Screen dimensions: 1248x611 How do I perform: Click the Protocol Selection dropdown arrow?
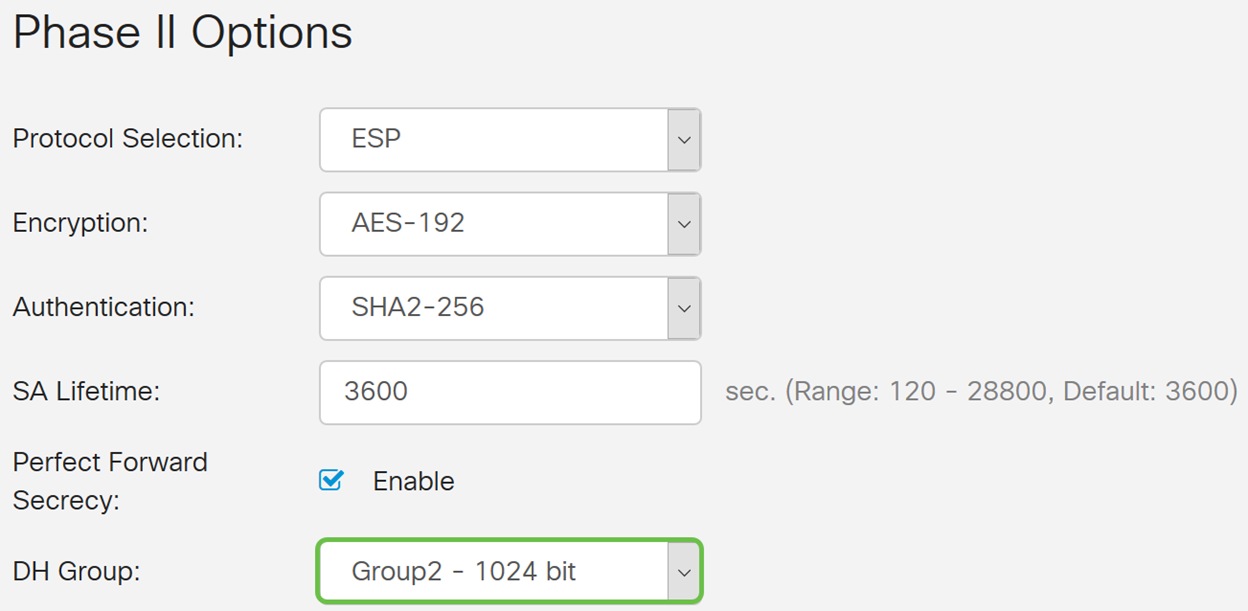click(x=684, y=139)
